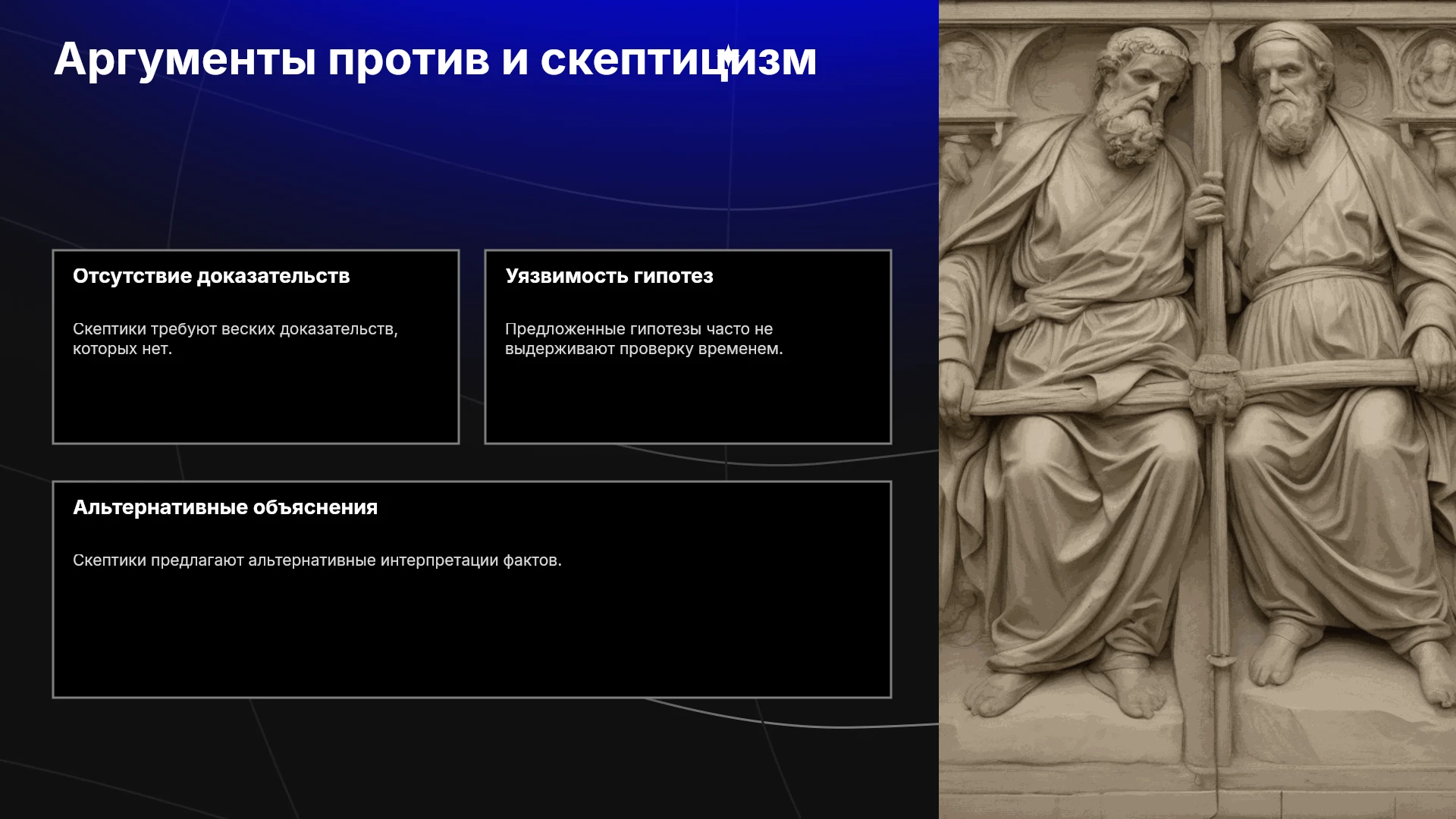Click the carved knot joining the staffs

pos(1216,383)
